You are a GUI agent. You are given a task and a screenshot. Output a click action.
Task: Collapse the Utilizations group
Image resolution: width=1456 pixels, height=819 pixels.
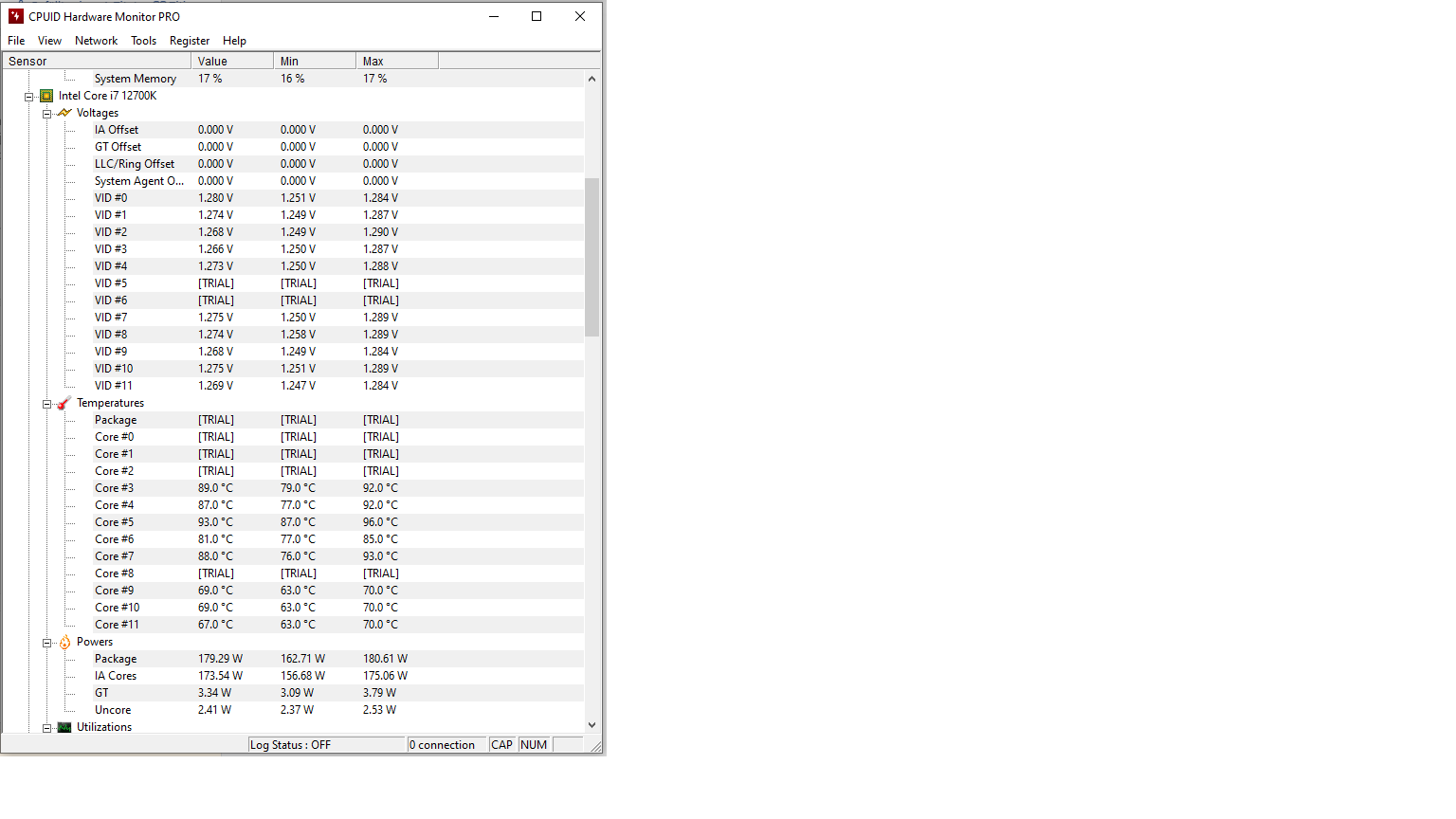(46, 728)
